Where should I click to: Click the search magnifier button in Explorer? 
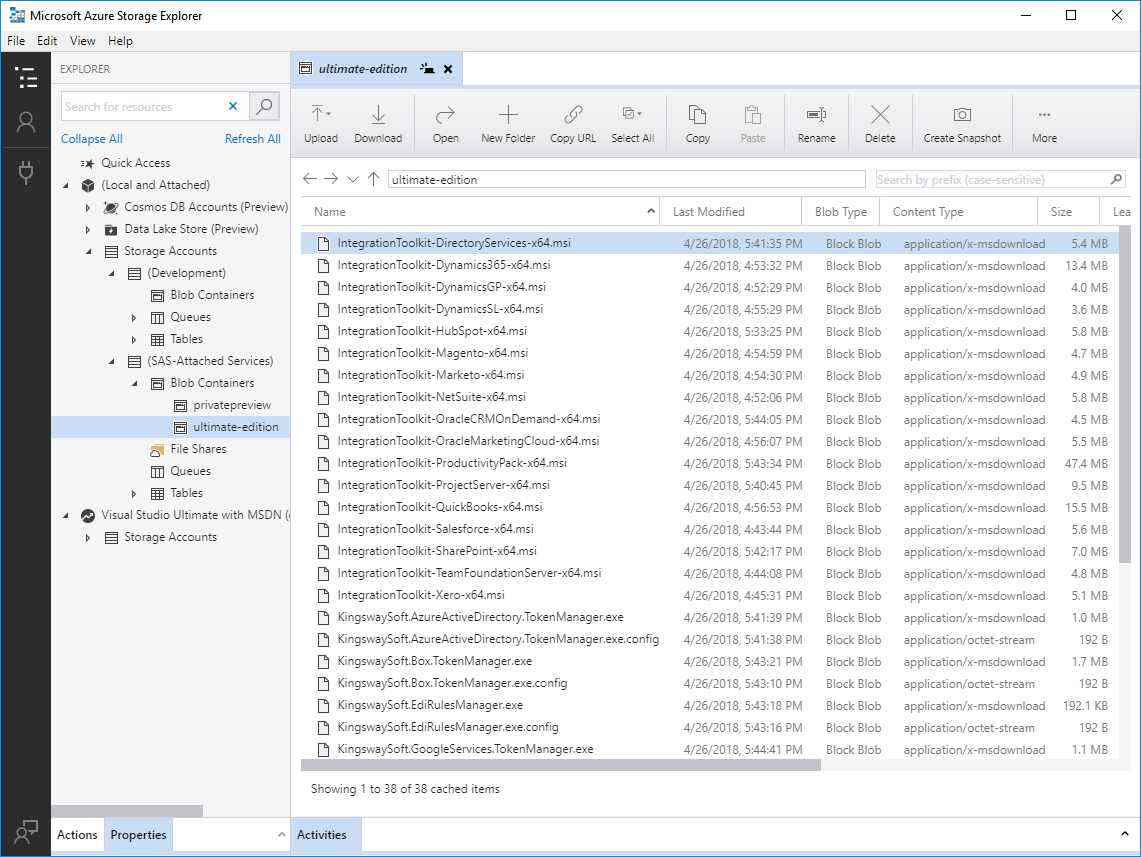[x=265, y=106]
